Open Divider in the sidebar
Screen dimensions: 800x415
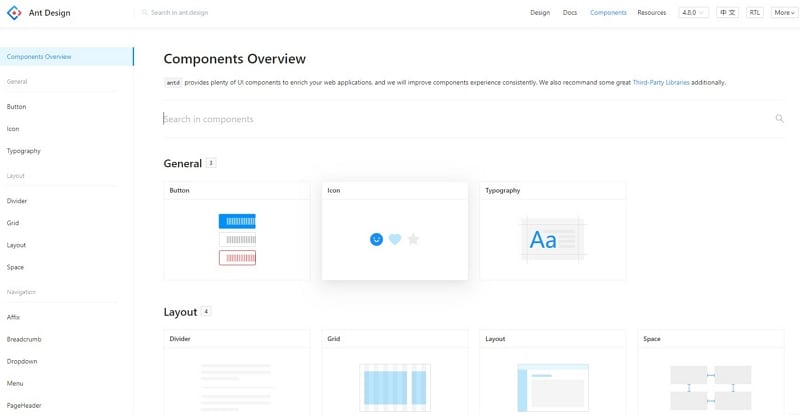click(17, 201)
